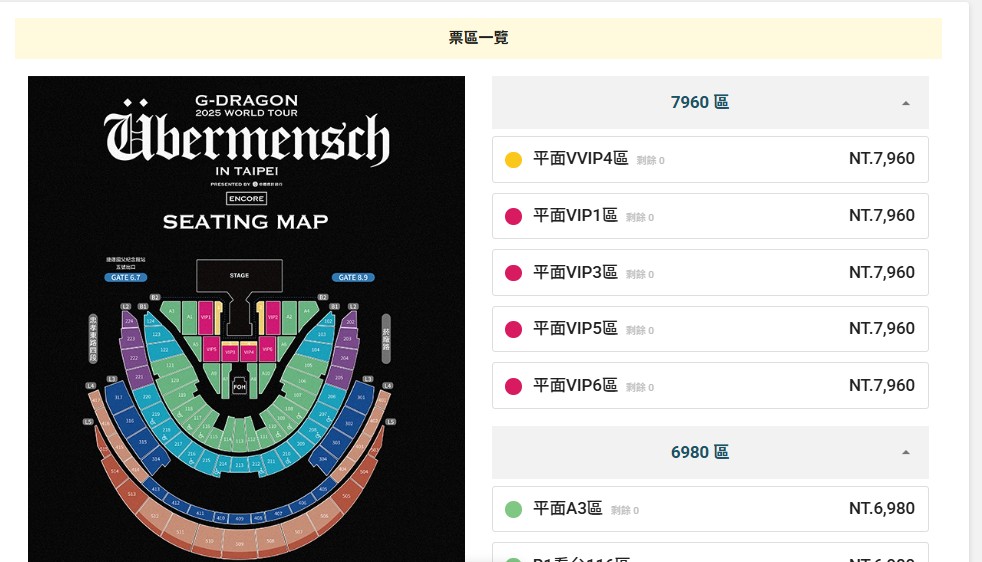Screen dimensions: 982x562
Task: Choose the 平面VIP3區 ticket area
Action: tap(710, 273)
